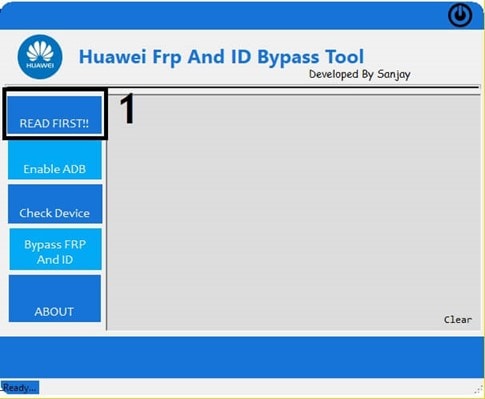Open the ABOUT section
485x399 pixels.
point(55,298)
